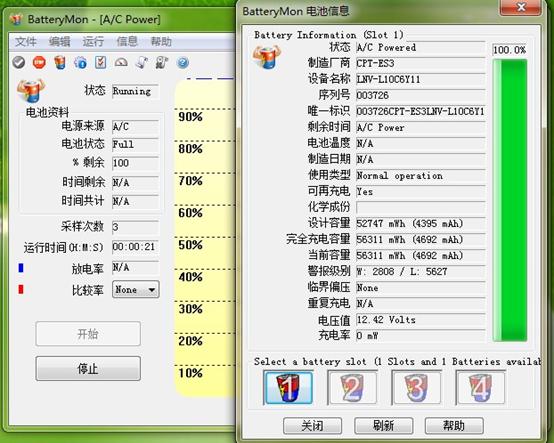The height and width of the screenshot is (443, 554).
Task: Click the 使用类型 Normal operation value
Action: 420,176
